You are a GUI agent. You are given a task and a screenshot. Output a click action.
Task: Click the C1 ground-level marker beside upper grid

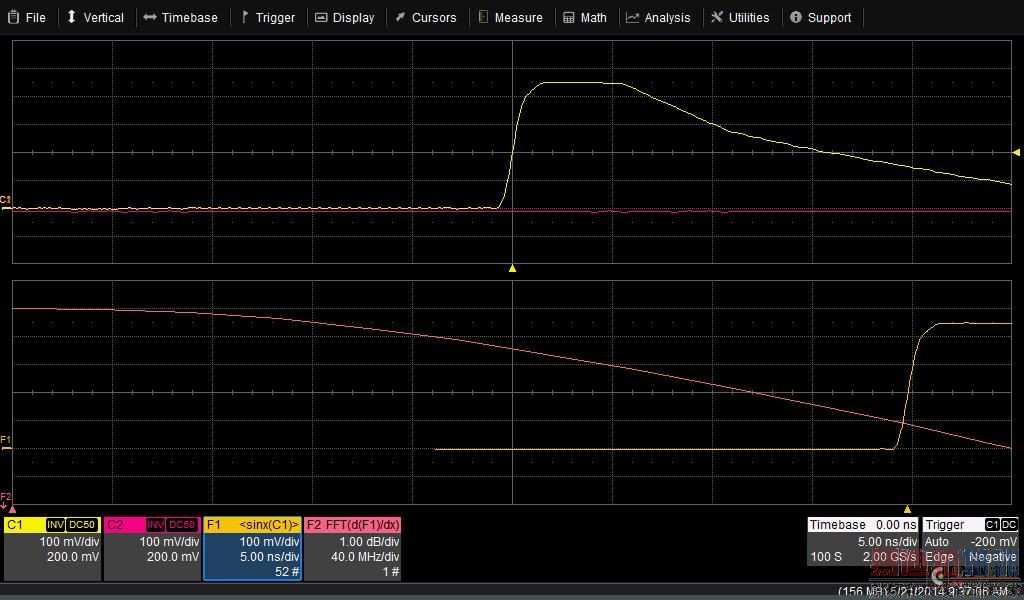tap(6, 203)
